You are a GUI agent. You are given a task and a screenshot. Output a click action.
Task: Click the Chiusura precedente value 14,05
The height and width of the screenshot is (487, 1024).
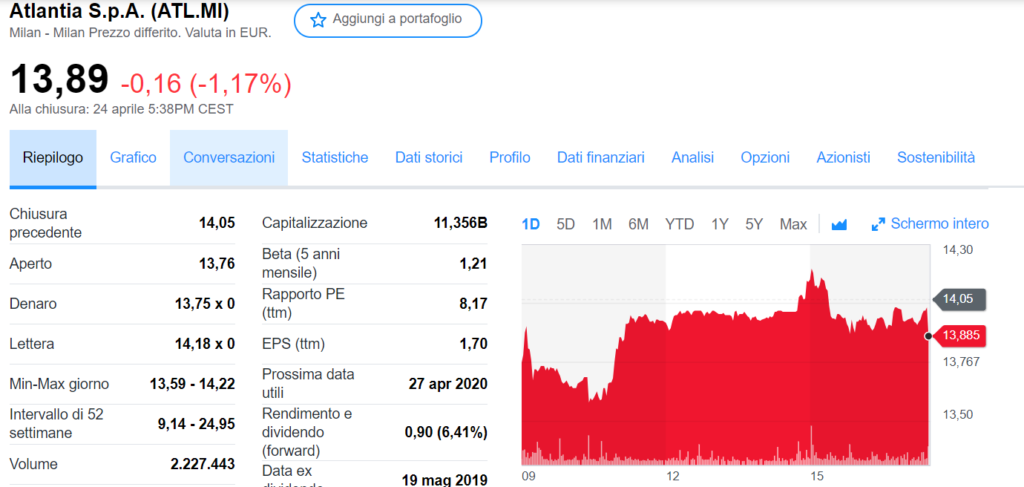[x=217, y=223]
